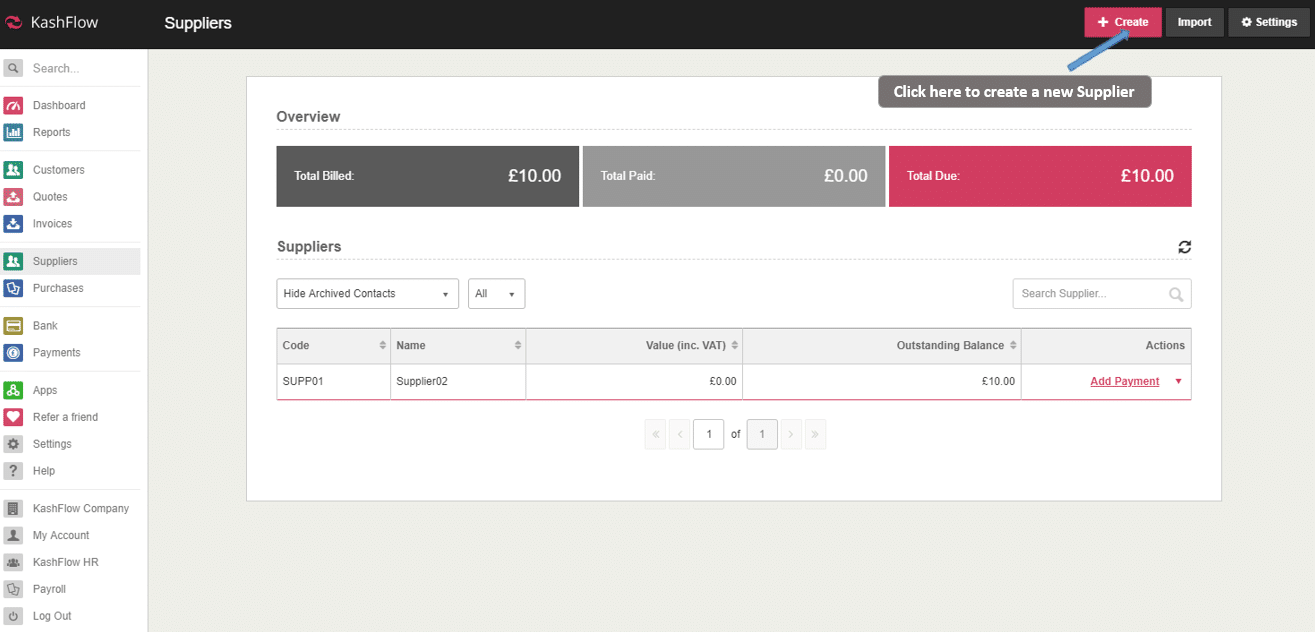
Task: Click the Add Payment link for Supplier02
Action: pos(1124,381)
